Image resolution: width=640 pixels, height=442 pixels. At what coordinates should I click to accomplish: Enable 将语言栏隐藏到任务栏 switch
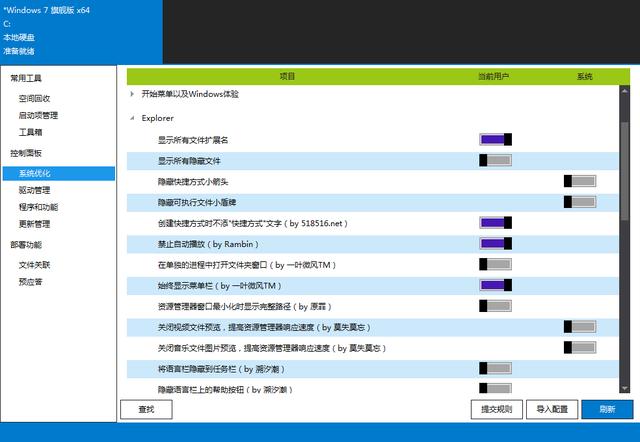(495, 368)
